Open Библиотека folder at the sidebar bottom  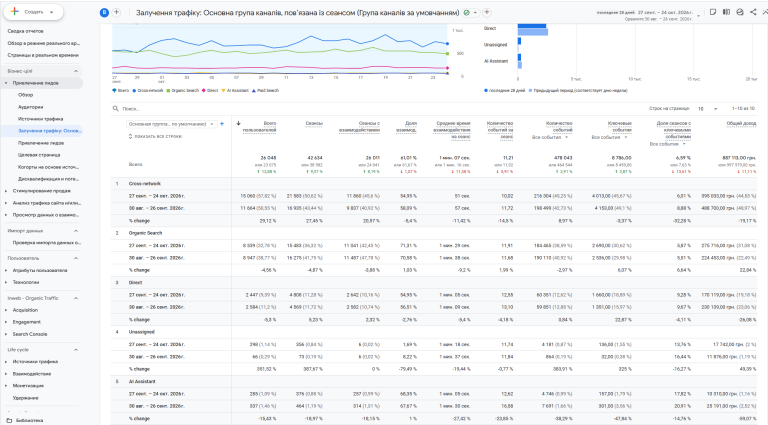(25, 420)
